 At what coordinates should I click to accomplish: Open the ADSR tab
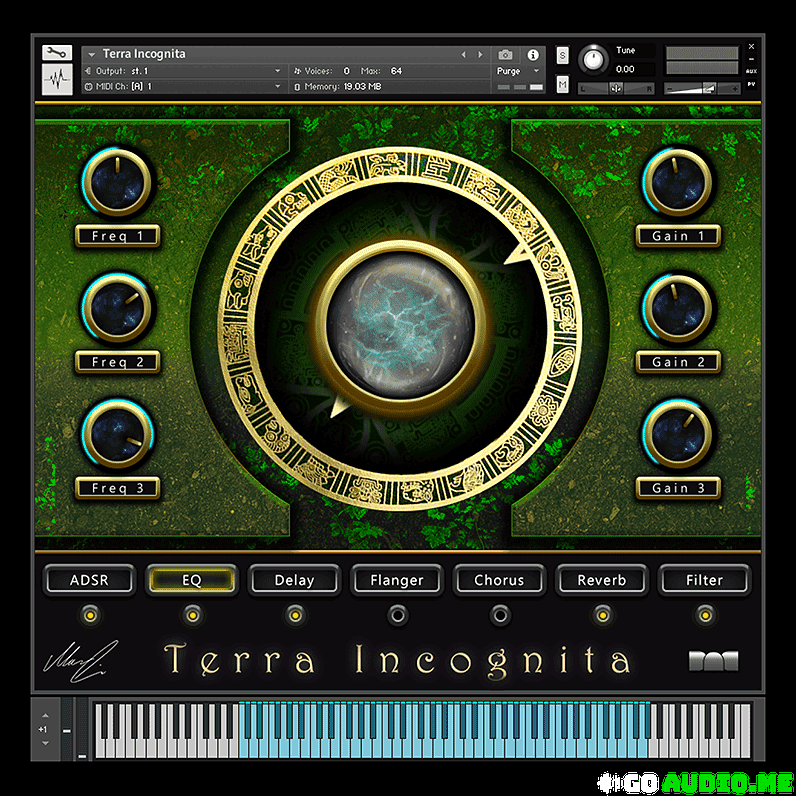coord(89,580)
